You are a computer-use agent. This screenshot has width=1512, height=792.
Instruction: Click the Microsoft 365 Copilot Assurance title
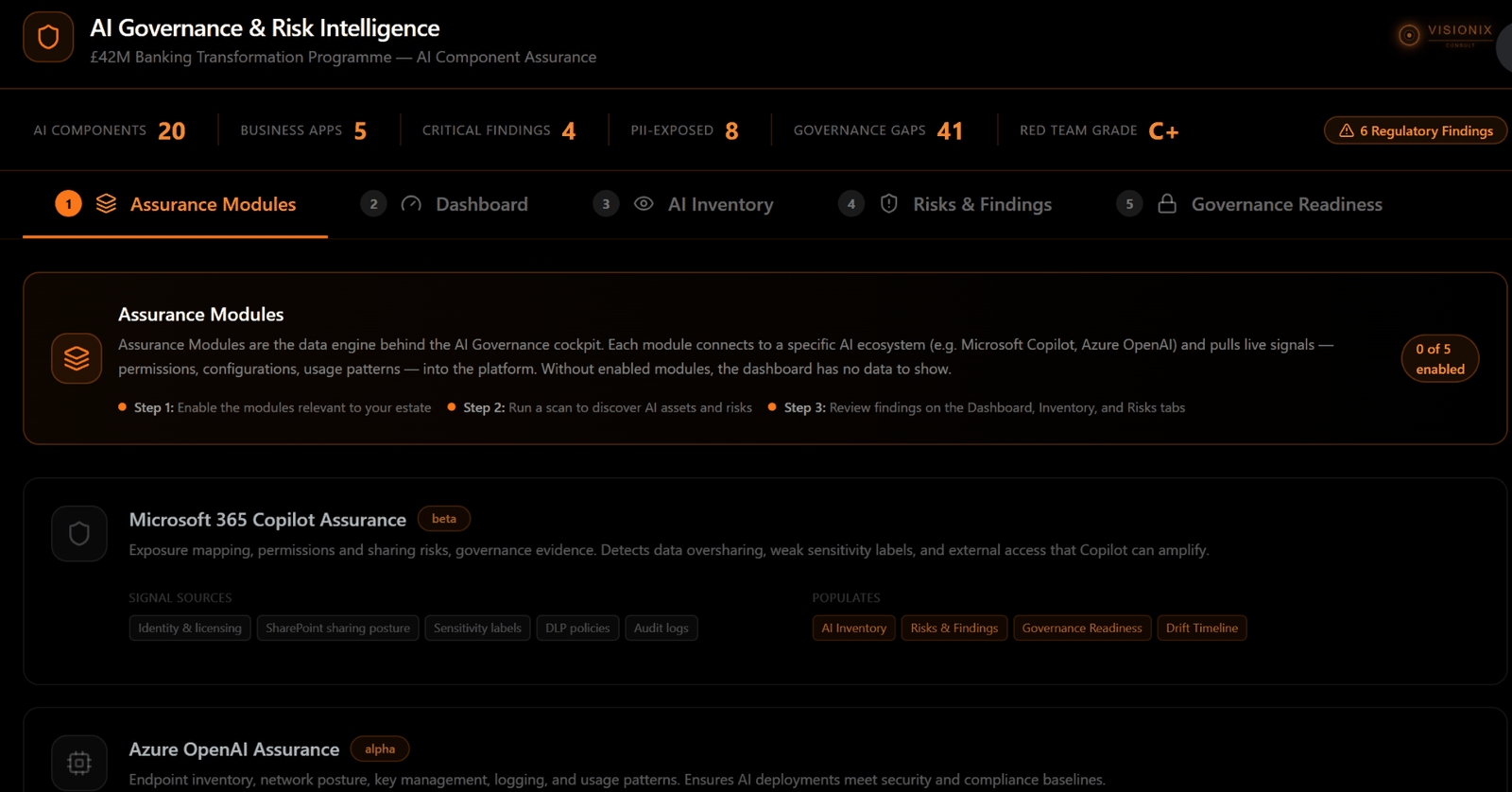267,520
